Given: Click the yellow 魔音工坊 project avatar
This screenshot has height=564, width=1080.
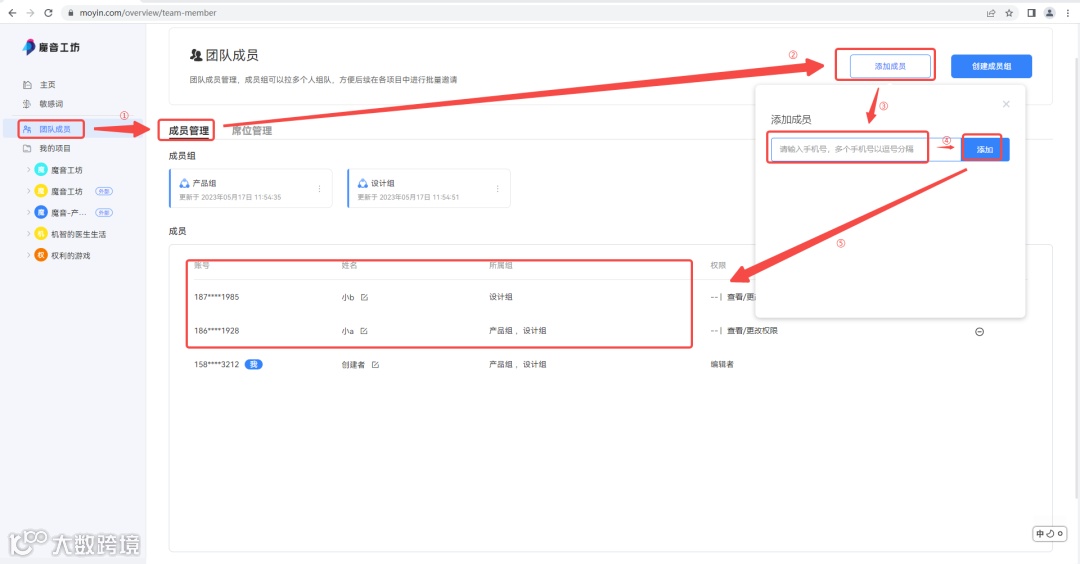Looking at the screenshot, I should 41,191.
